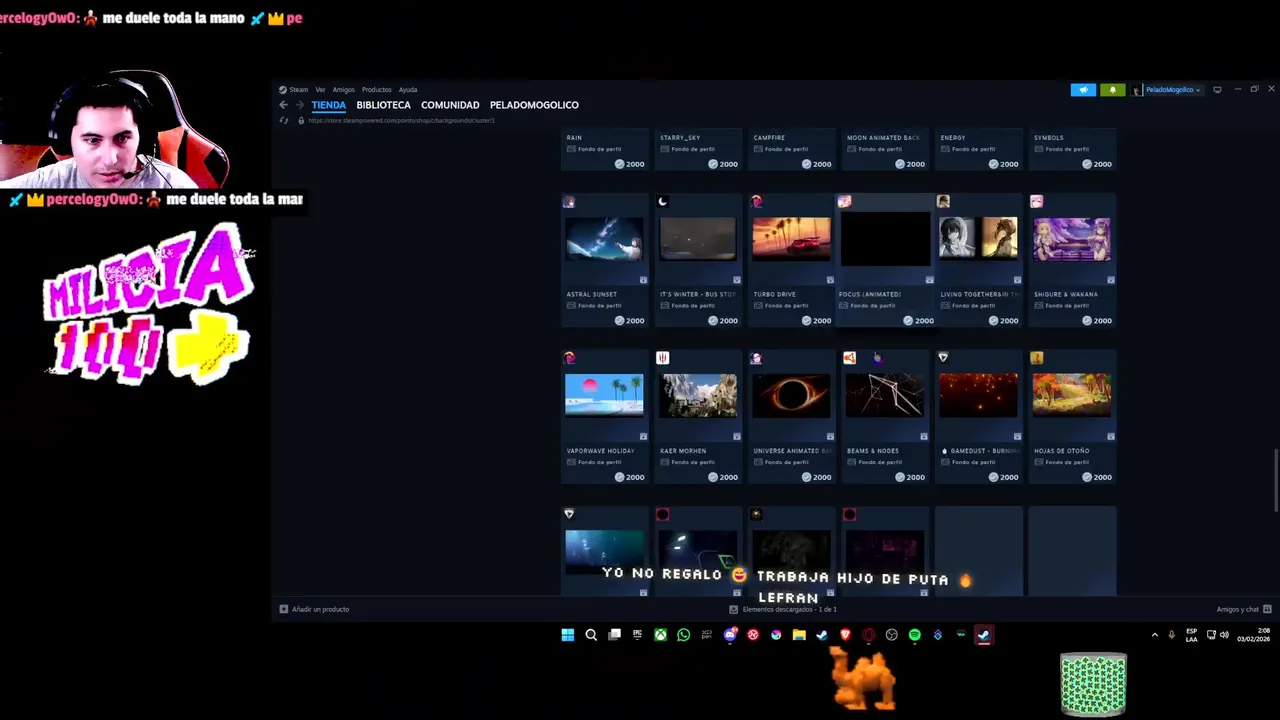Click the game icon above Gamedust - Burning
The image size is (1280, 720).
click(943, 358)
